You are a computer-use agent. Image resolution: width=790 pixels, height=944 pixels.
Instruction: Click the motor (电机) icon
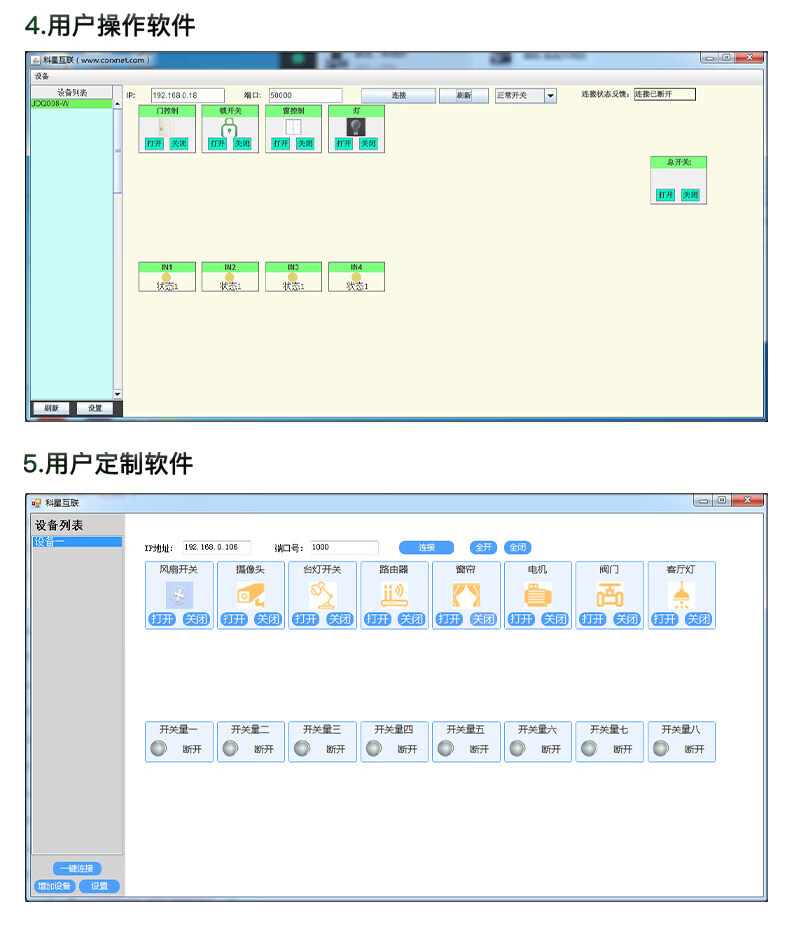(538, 596)
